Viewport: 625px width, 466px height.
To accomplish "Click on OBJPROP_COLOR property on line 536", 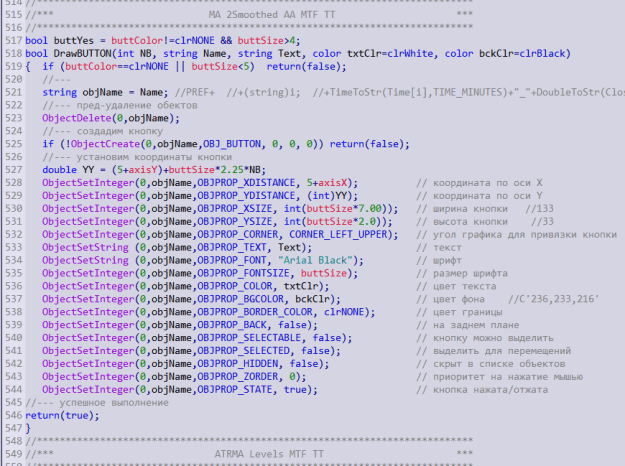I will [x=235, y=286].
